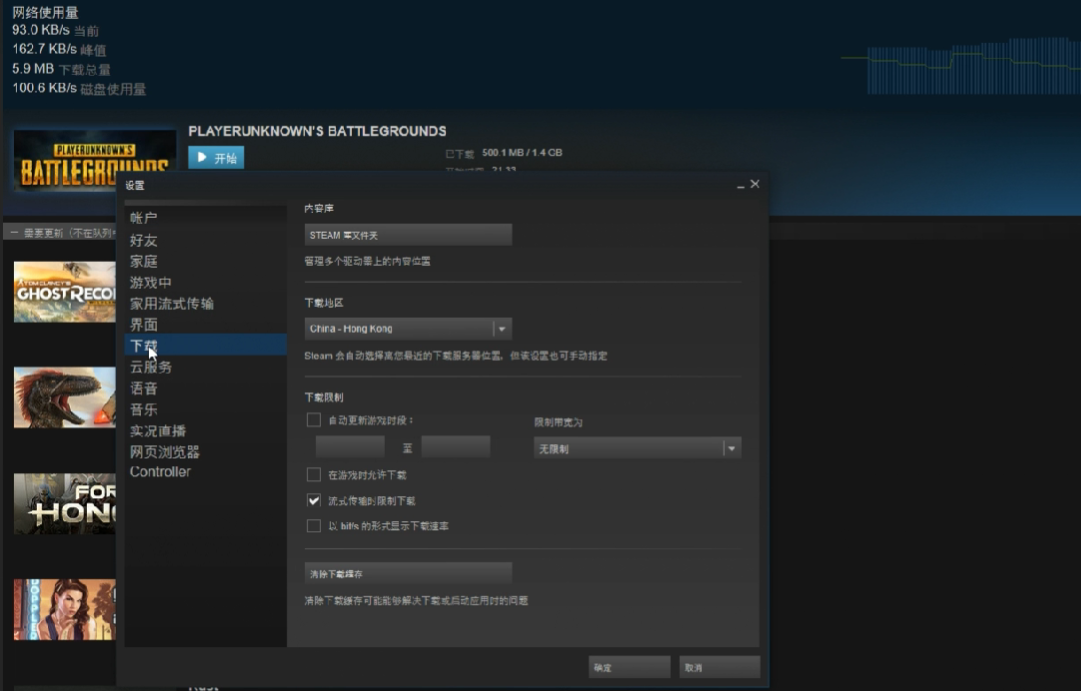Viewport: 1081px width, 691px height.
Task: Open the bandwidth limit 无限制 dropdown
Action: [732, 449]
